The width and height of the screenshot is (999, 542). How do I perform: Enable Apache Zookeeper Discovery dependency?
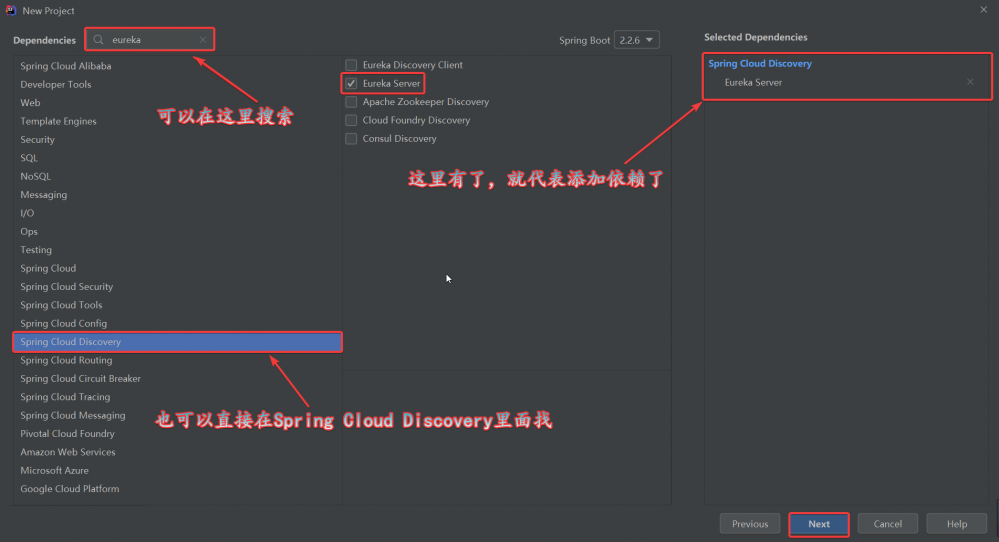point(351,102)
